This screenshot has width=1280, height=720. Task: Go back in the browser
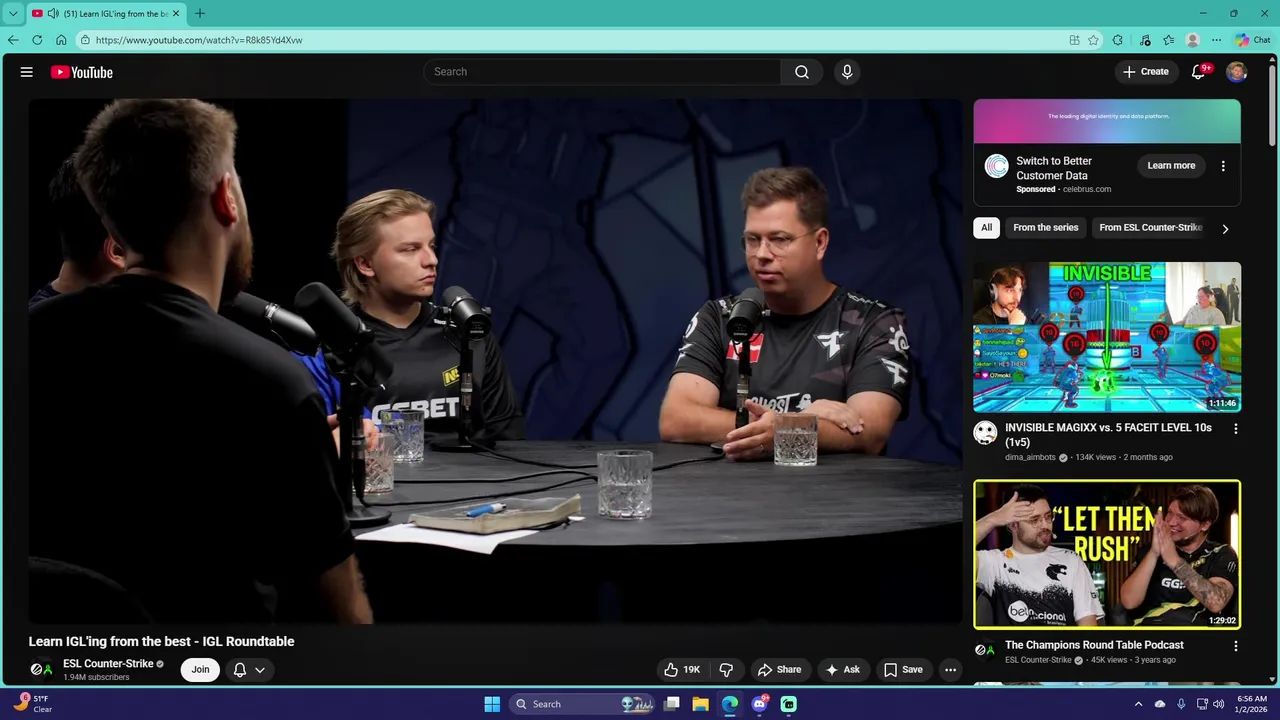(x=13, y=40)
